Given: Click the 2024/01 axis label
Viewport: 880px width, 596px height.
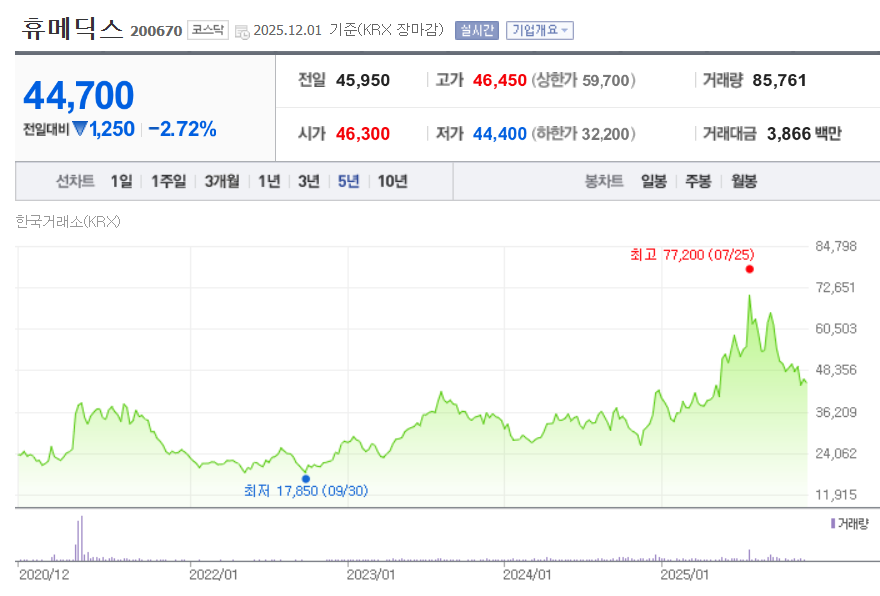Looking at the screenshot, I should 527,575.
